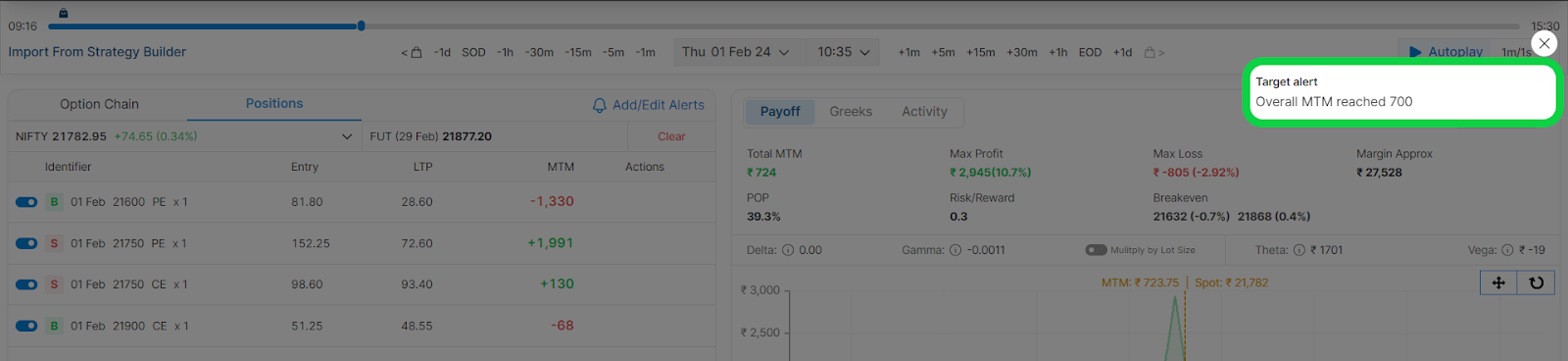Toggle off the 21600 PE position
1568x361 pixels.
[26, 202]
